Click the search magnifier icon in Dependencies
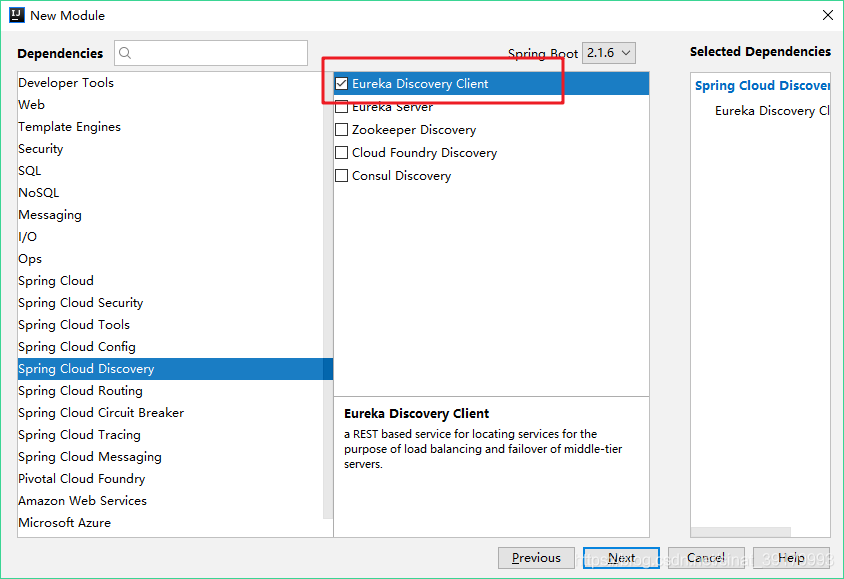Image resolution: width=844 pixels, height=579 pixels. point(125,53)
